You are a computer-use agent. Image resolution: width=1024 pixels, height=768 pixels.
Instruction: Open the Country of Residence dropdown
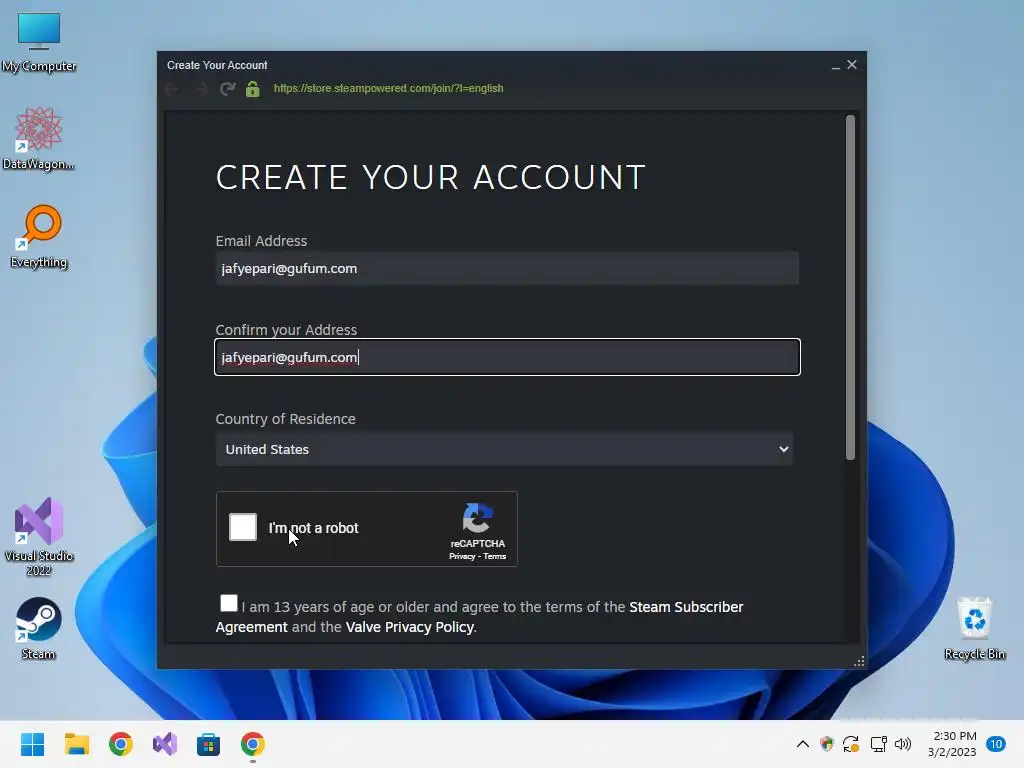point(504,449)
